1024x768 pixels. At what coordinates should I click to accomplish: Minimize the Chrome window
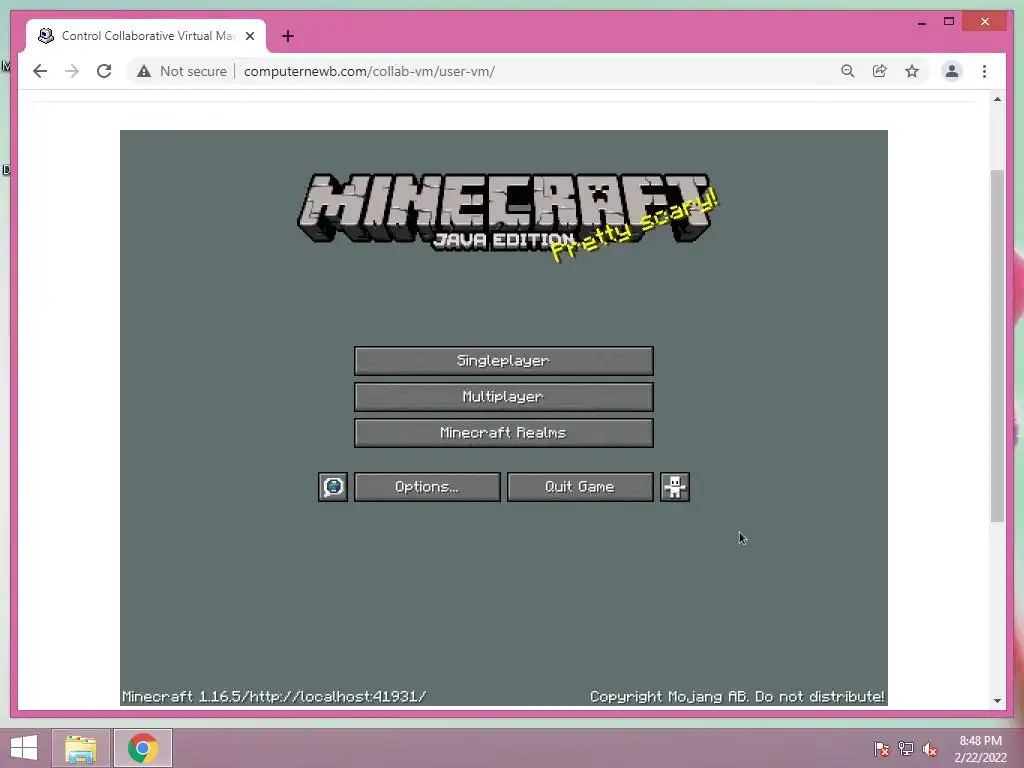(921, 22)
